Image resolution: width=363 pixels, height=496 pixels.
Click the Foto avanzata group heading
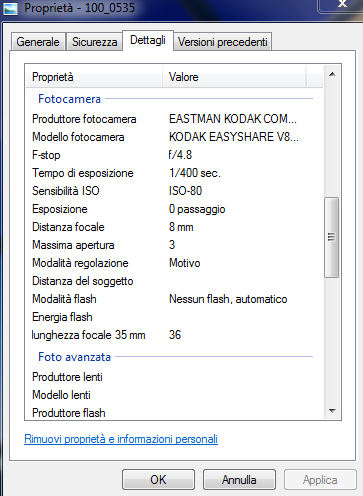pos(74,357)
